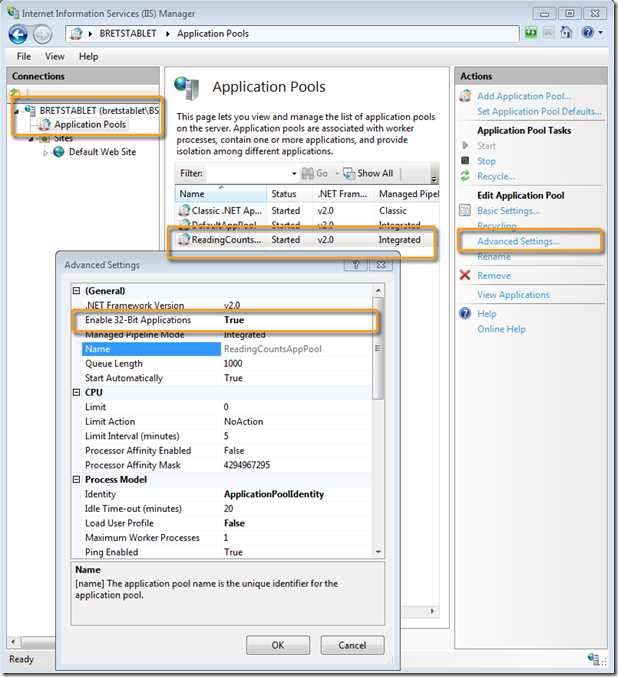Open the Help menu
This screenshot has height=677, width=618.
88,57
